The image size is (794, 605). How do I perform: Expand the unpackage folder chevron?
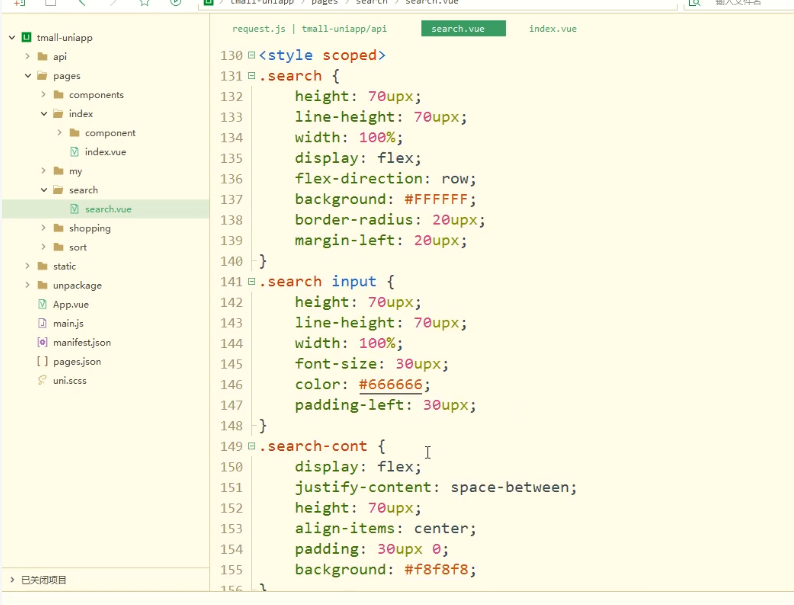[x=28, y=286]
